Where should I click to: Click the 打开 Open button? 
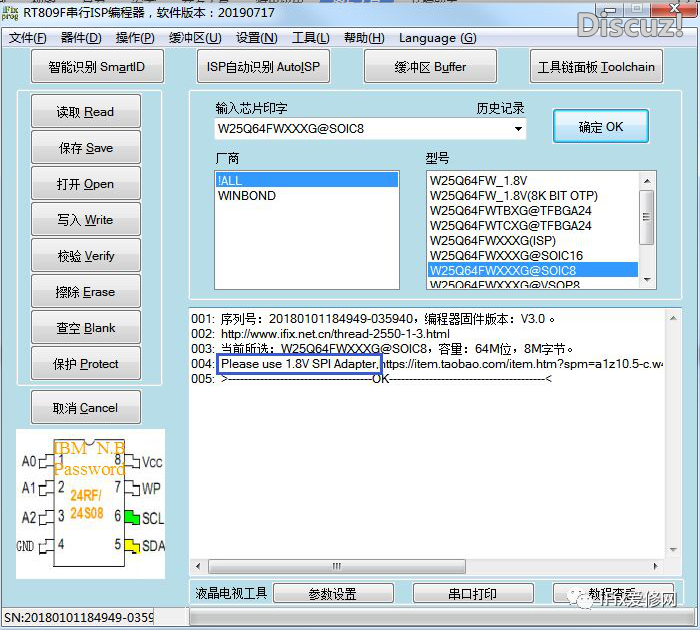click(86, 184)
